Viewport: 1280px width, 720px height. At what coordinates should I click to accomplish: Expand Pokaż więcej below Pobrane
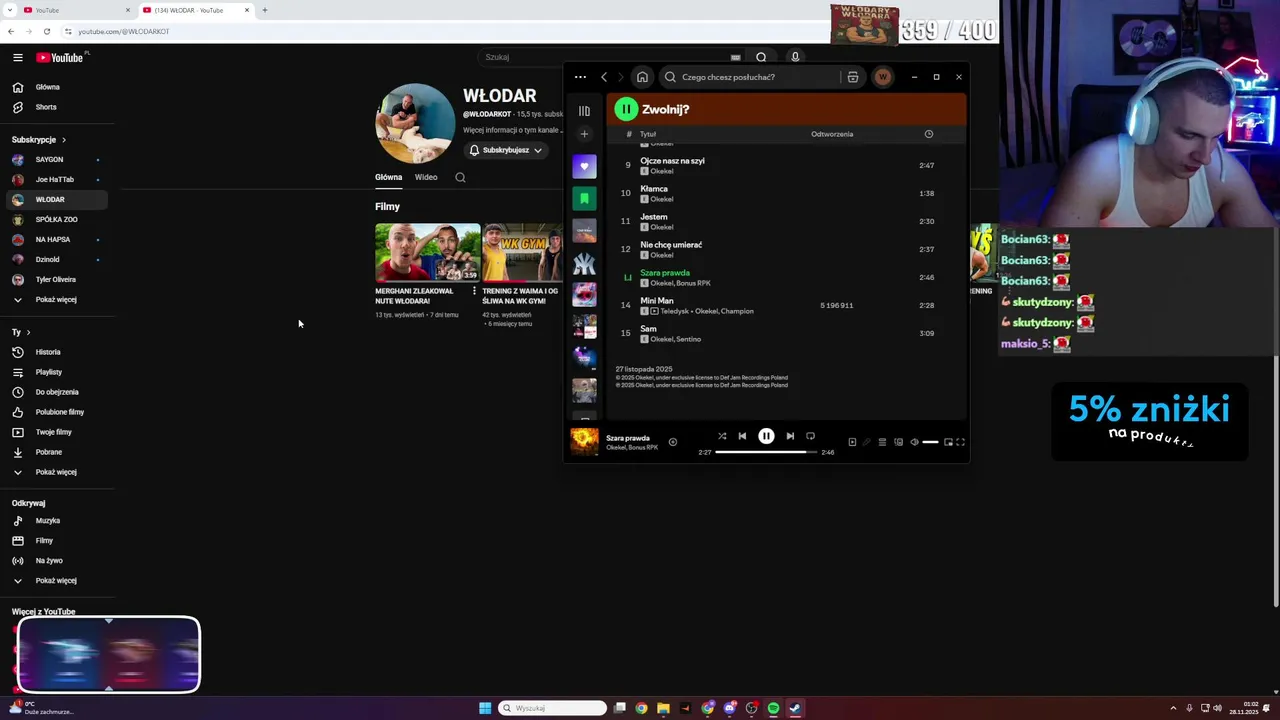[x=56, y=472]
